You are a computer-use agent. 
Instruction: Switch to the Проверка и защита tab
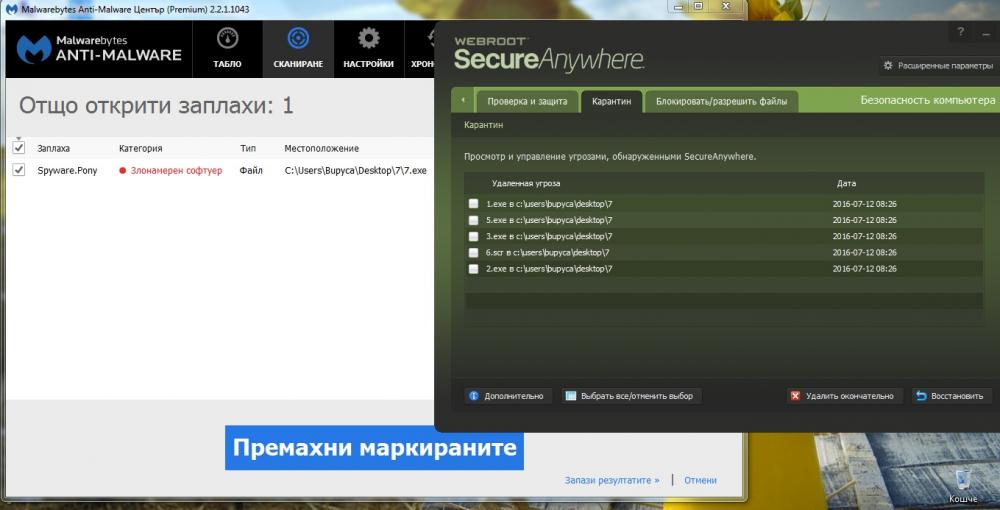click(x=527, y=101)
